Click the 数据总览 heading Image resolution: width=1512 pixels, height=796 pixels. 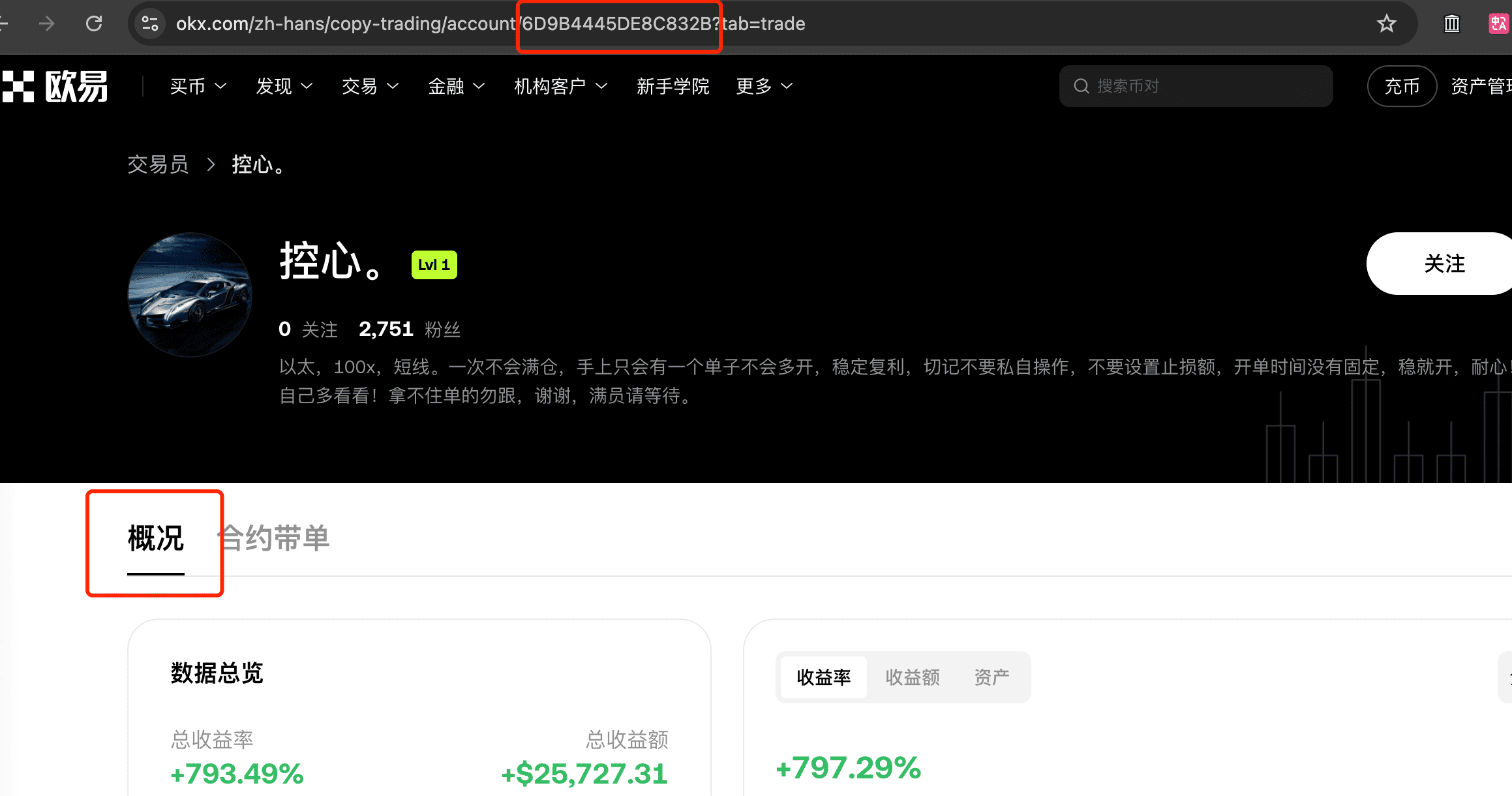(x=217, y=673)
